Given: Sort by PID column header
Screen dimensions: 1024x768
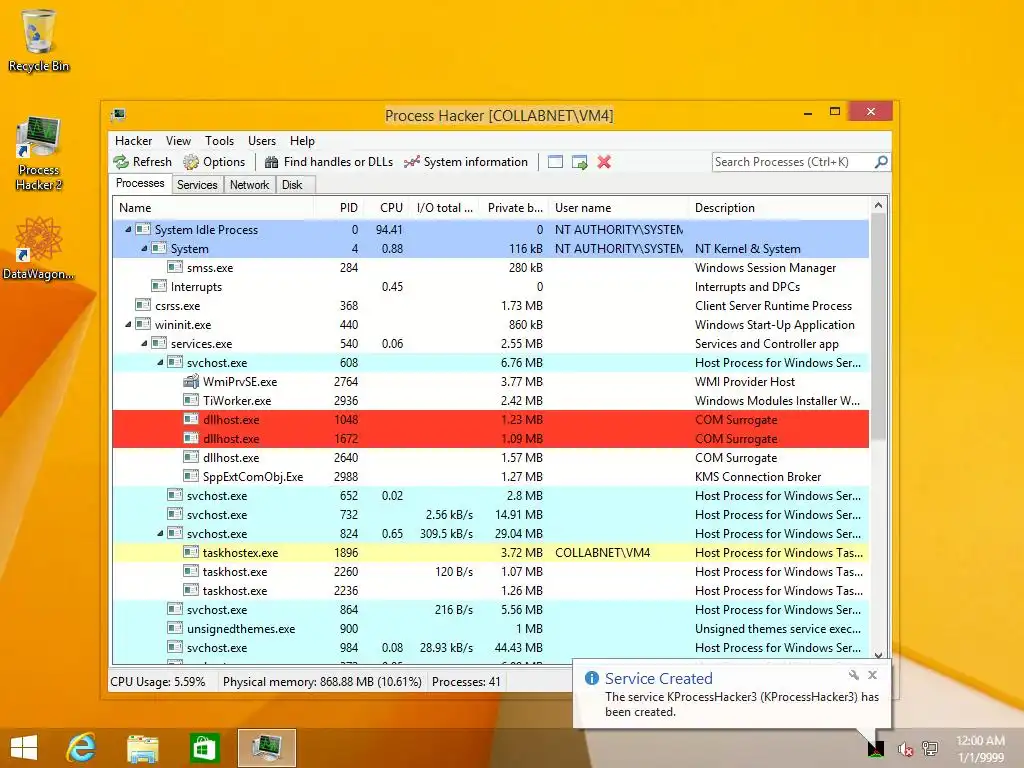Looking at the screenshot, I should point(339,208).
